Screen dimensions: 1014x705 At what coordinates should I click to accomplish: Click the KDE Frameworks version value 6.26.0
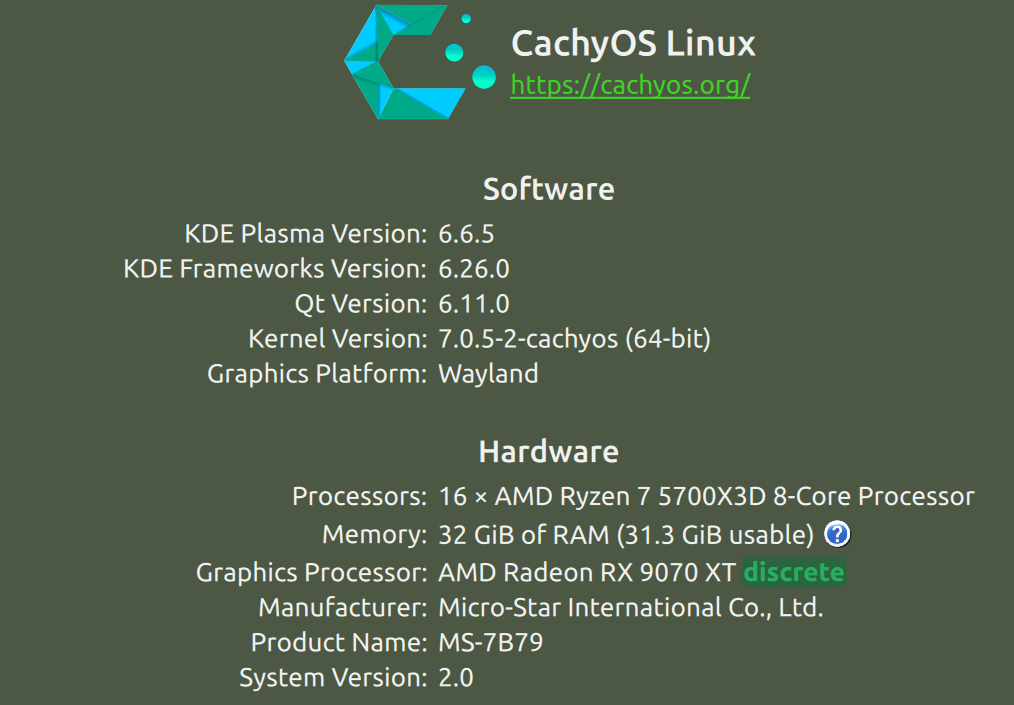[474, 269]
